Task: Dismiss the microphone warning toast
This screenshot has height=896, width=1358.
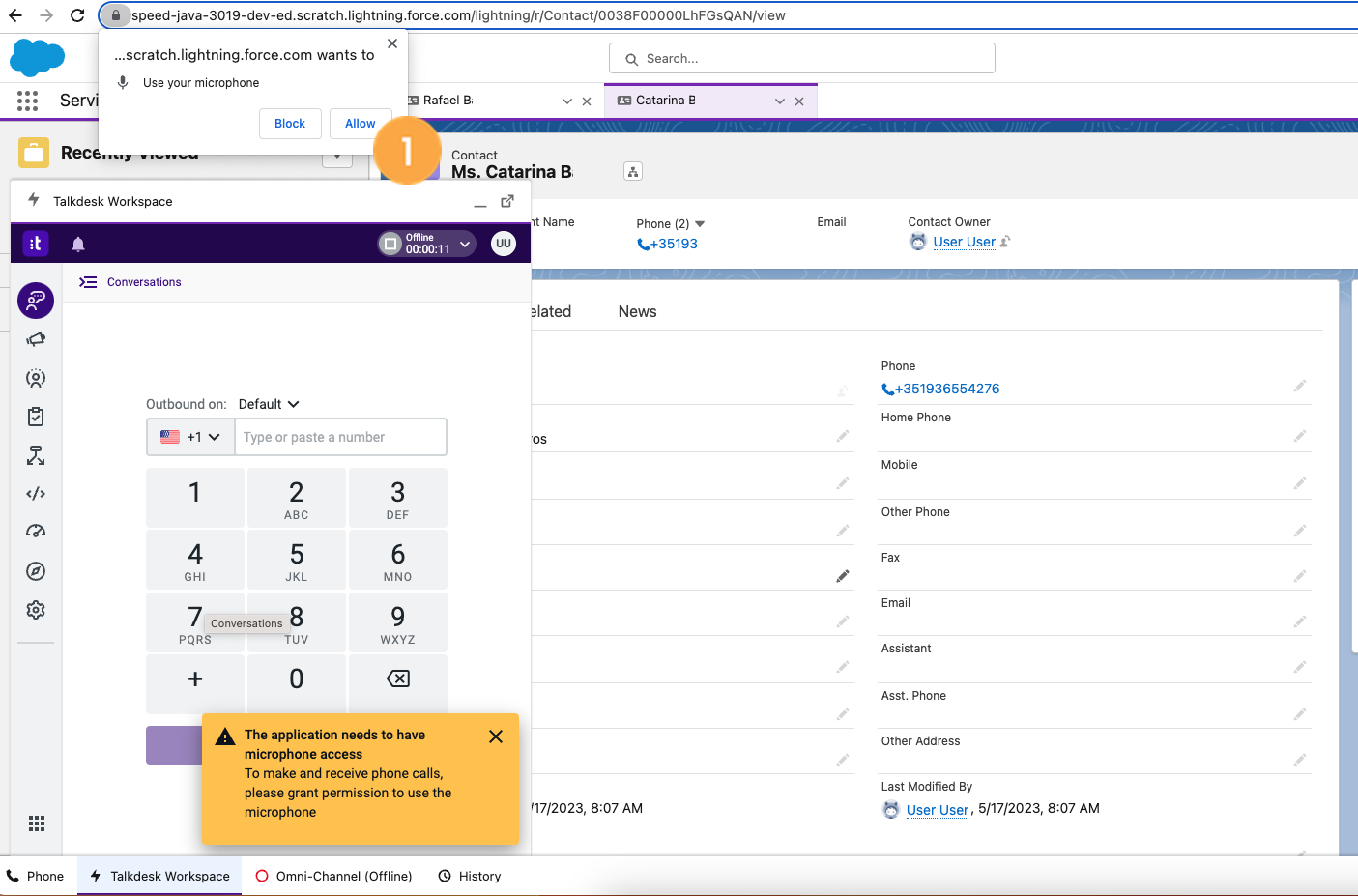Action: (x=496, y=737)
